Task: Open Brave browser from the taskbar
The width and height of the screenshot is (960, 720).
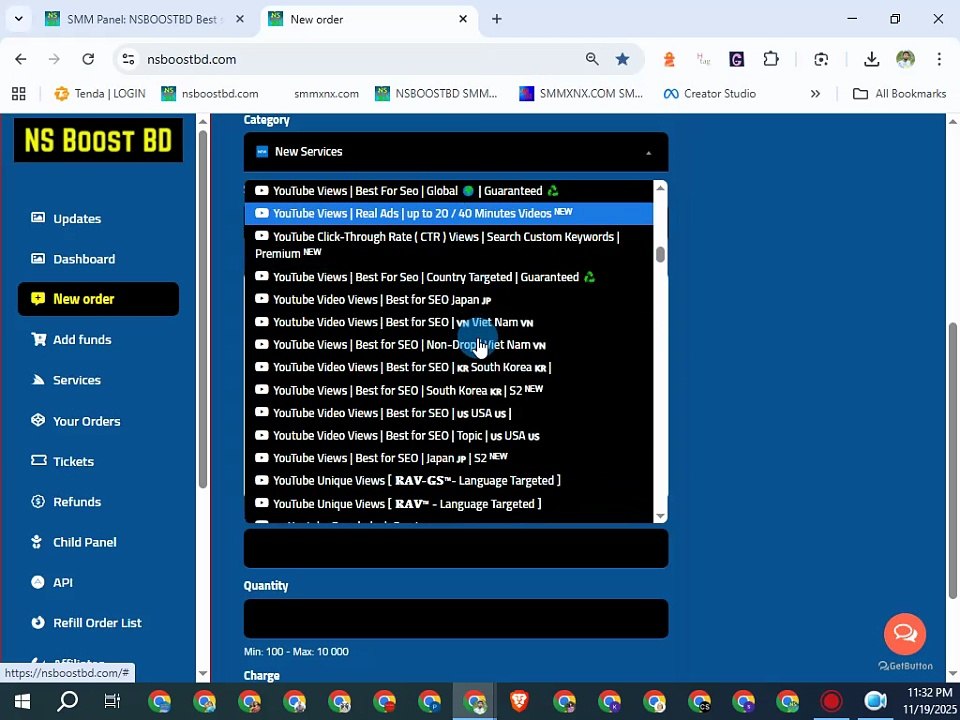Action: click(x=519, y=701)
